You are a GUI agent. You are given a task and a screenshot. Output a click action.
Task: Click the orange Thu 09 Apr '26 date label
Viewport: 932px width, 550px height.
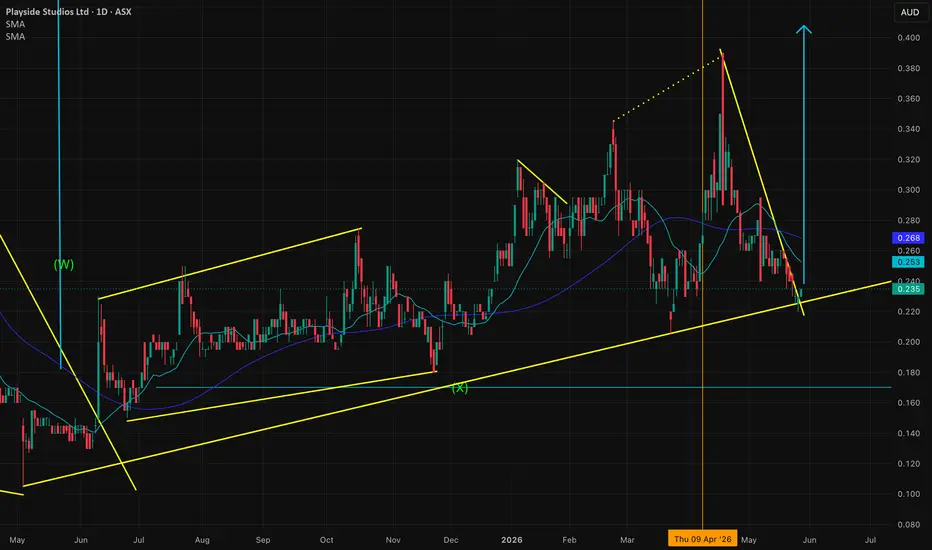tap(703, 539)
